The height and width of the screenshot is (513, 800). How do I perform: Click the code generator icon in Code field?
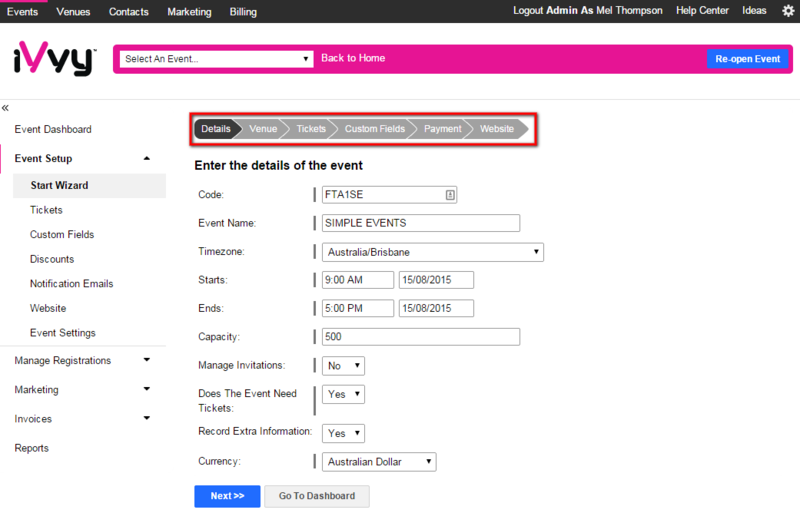(449, 195)
